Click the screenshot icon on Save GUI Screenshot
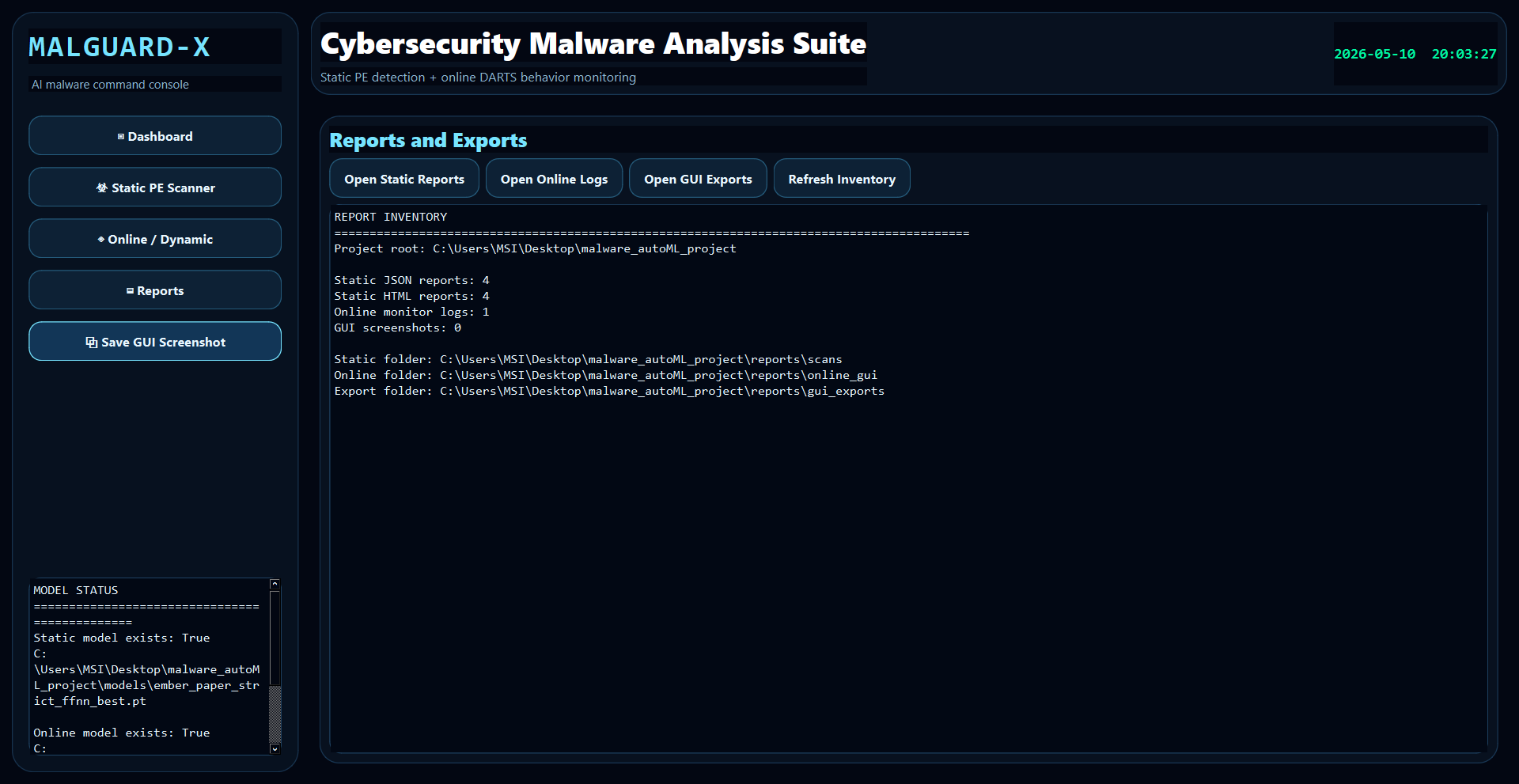Screen dimensions: 1519x784 92,342
